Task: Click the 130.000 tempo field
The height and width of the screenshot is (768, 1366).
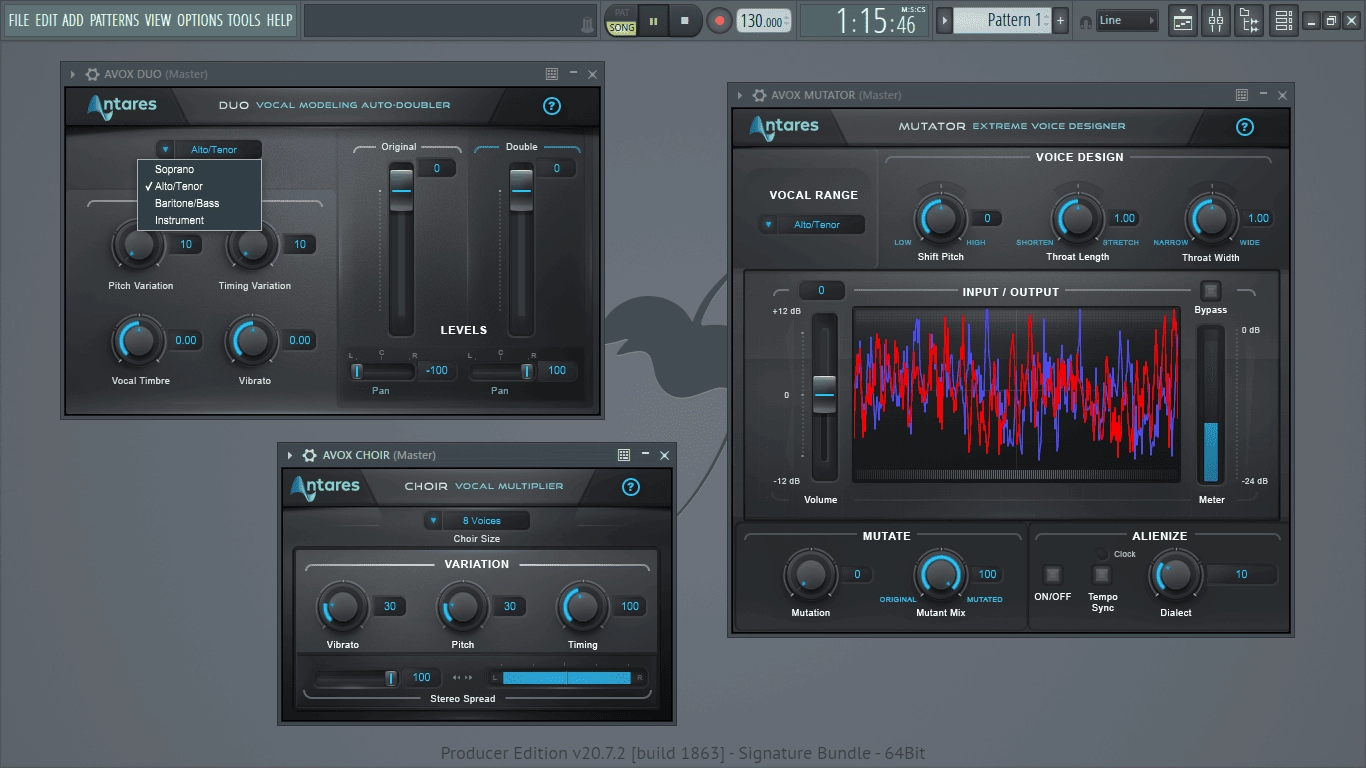Action: point(763,21)
